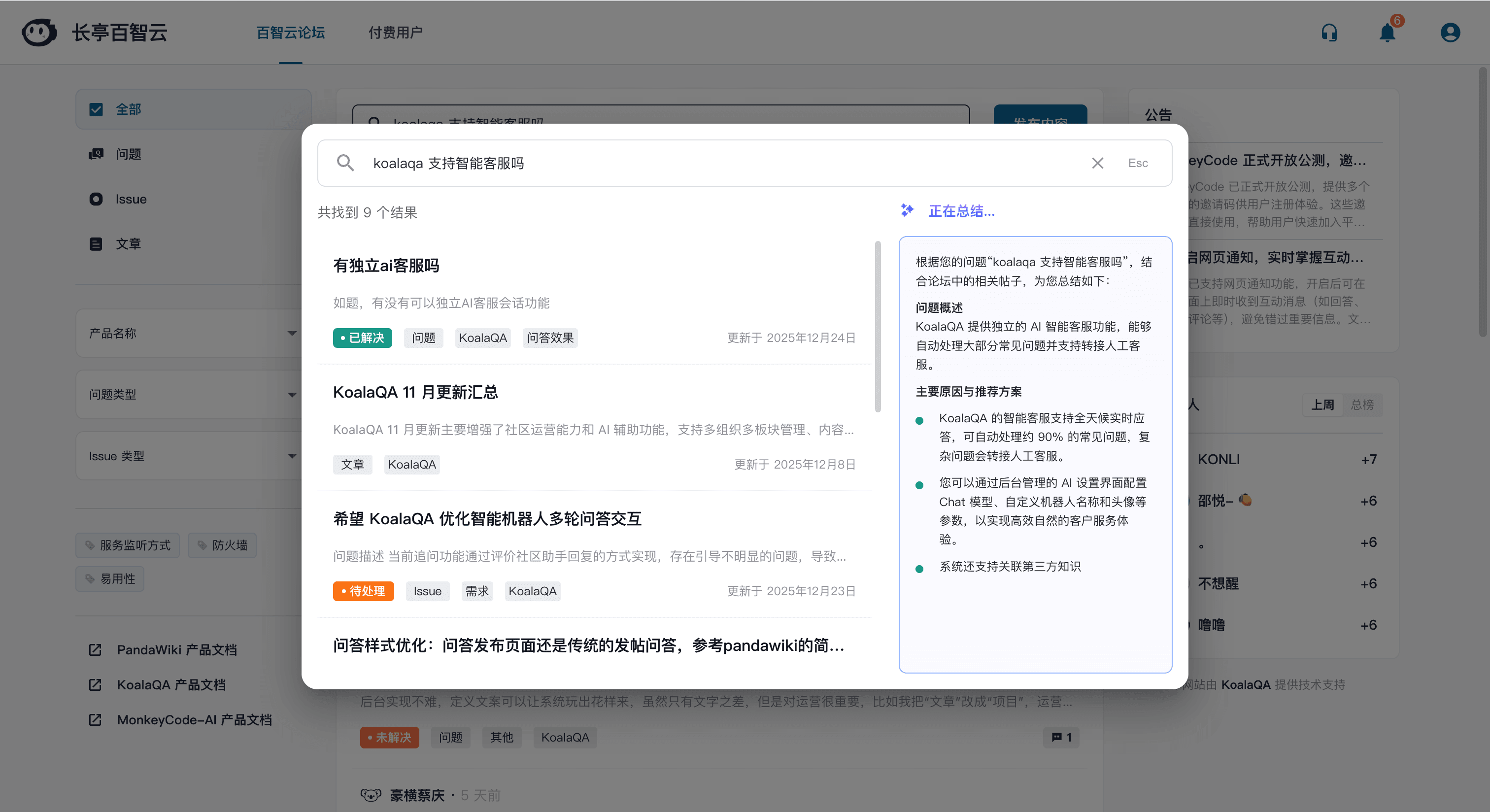This screenshot has height=812, width=1490.
Task: Click the AI sparkle icon next to 正在总结
Action: (x=907, y=210)
